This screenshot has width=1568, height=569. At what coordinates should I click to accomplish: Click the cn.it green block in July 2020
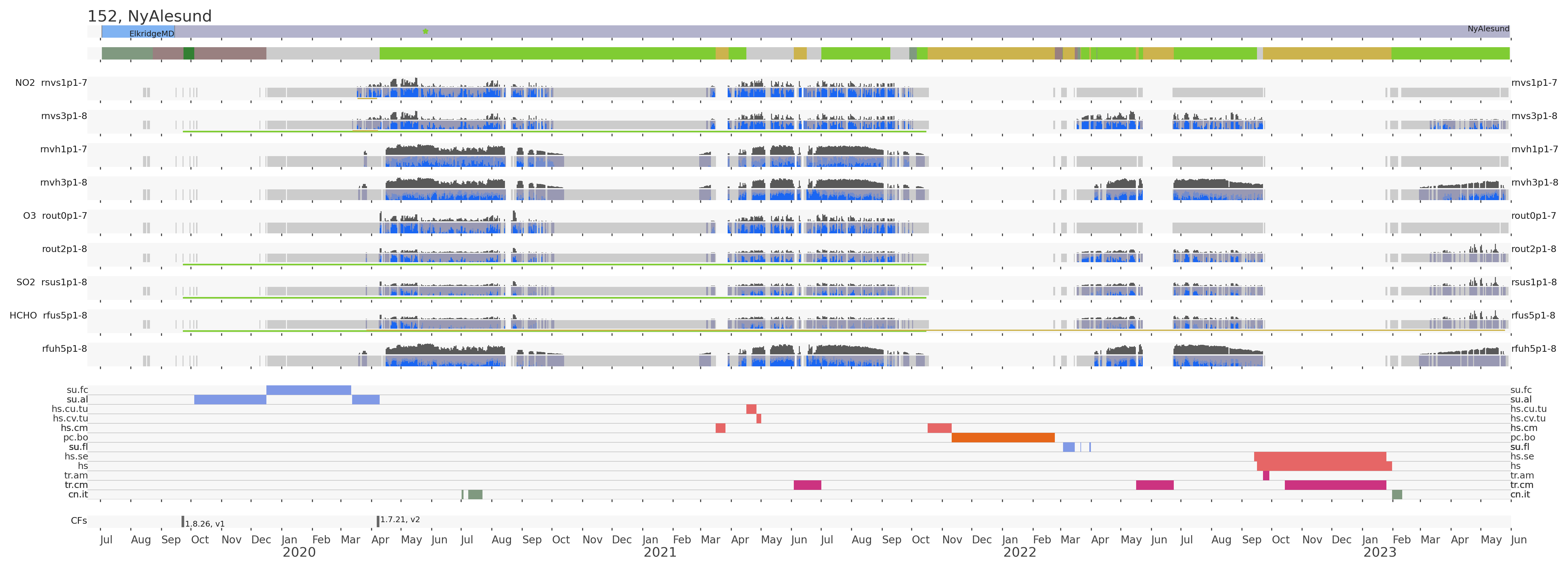[475, 494]
